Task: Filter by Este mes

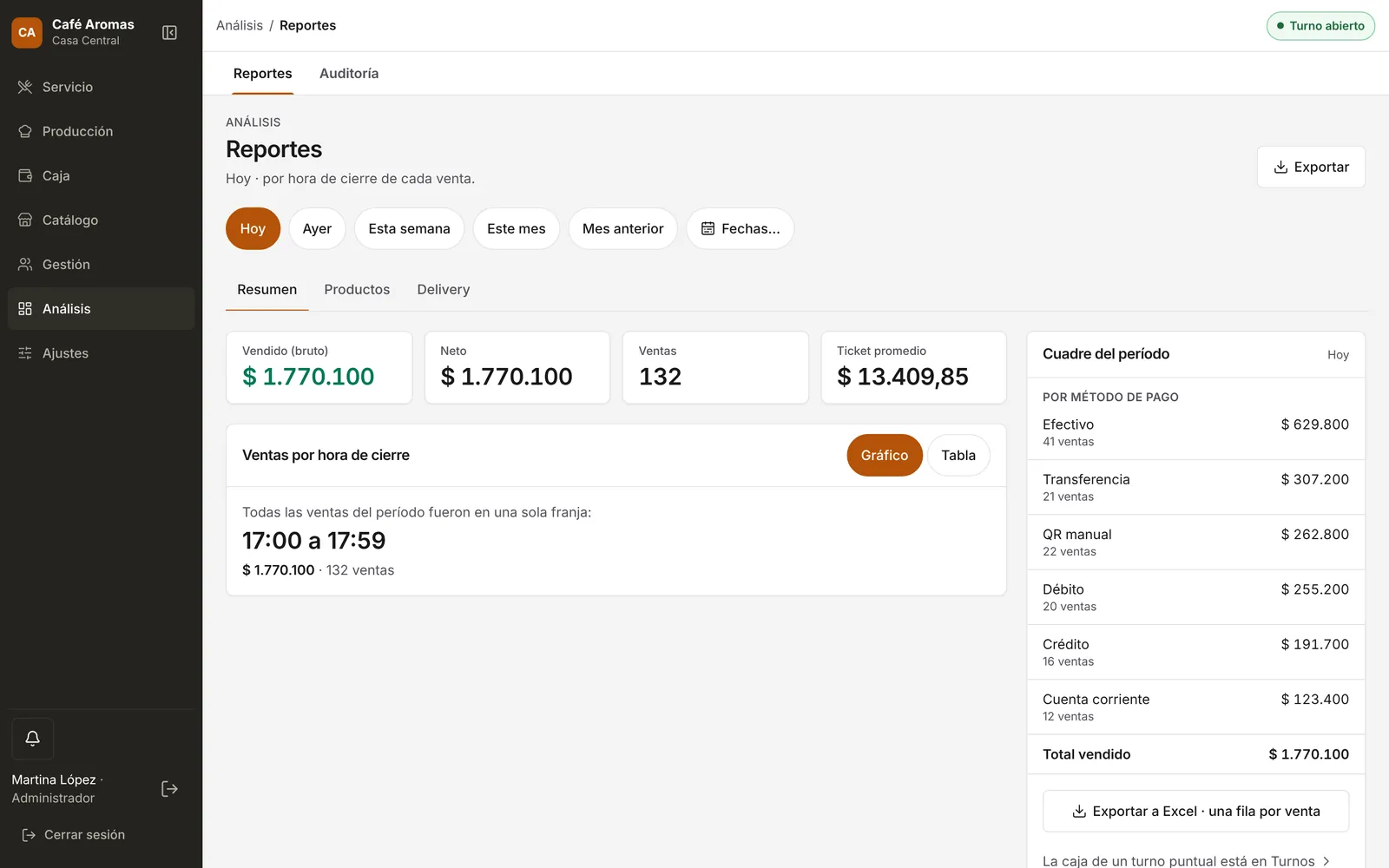Action: coord(517,228)
